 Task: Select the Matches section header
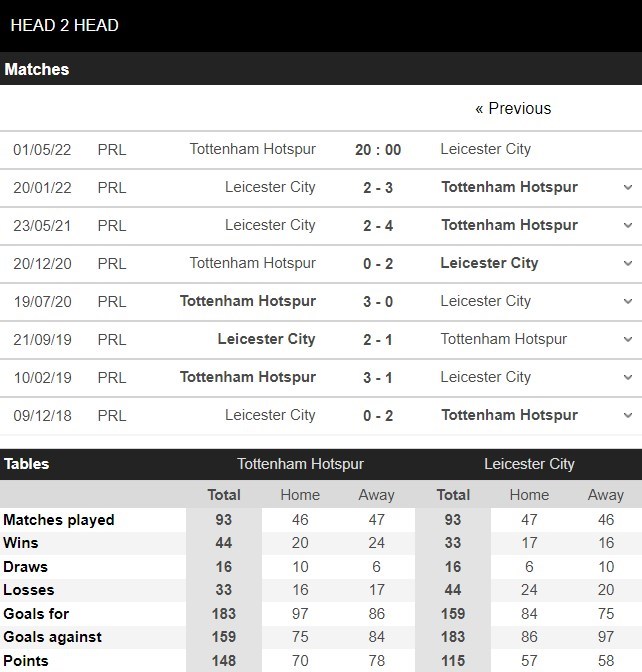point(37,69)
